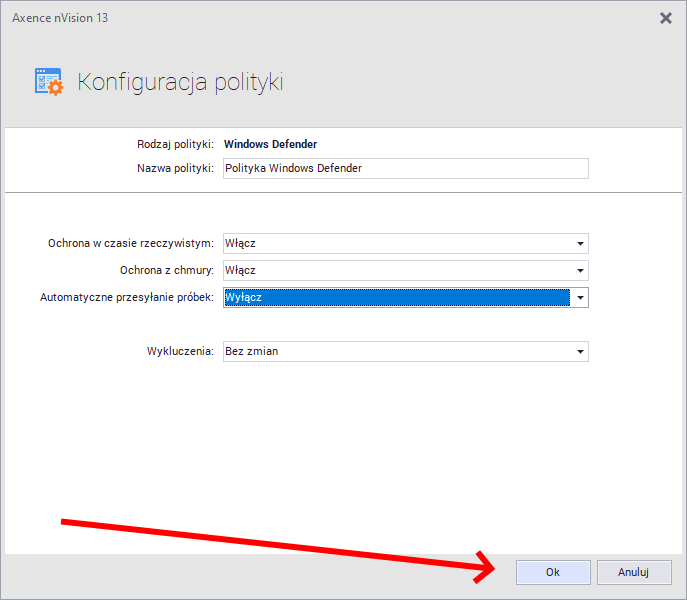The image size is (687, 600).
Task: Open the Ochrona z chmury dropdown arrow
Action: [x=579, y=270]
